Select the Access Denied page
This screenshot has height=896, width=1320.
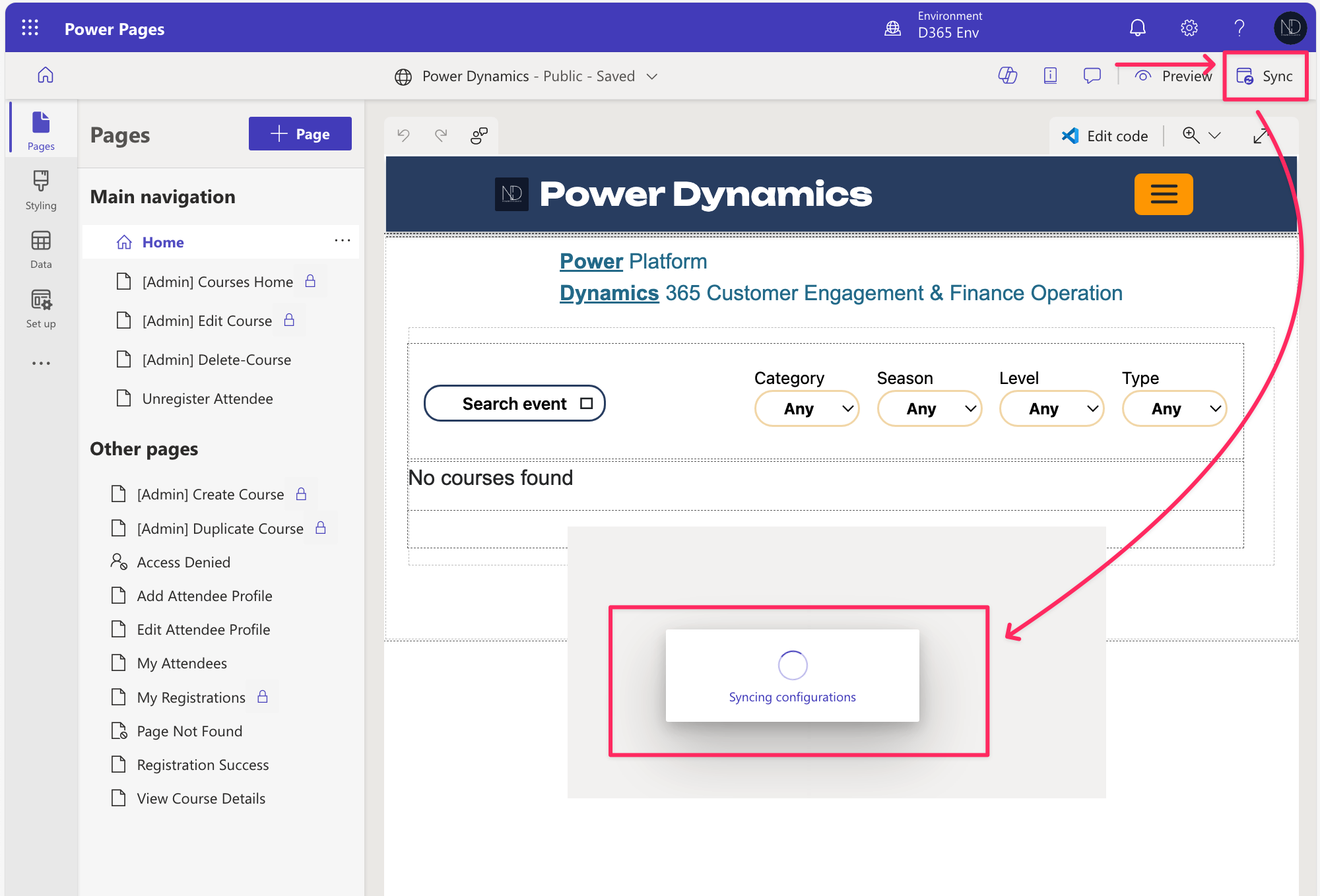click(x=183, y=562)
